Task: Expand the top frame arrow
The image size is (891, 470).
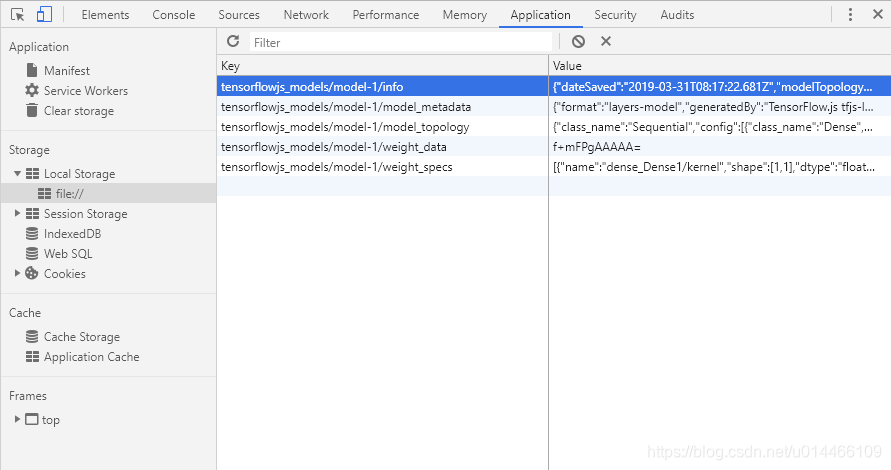Action: pos(17,419)
